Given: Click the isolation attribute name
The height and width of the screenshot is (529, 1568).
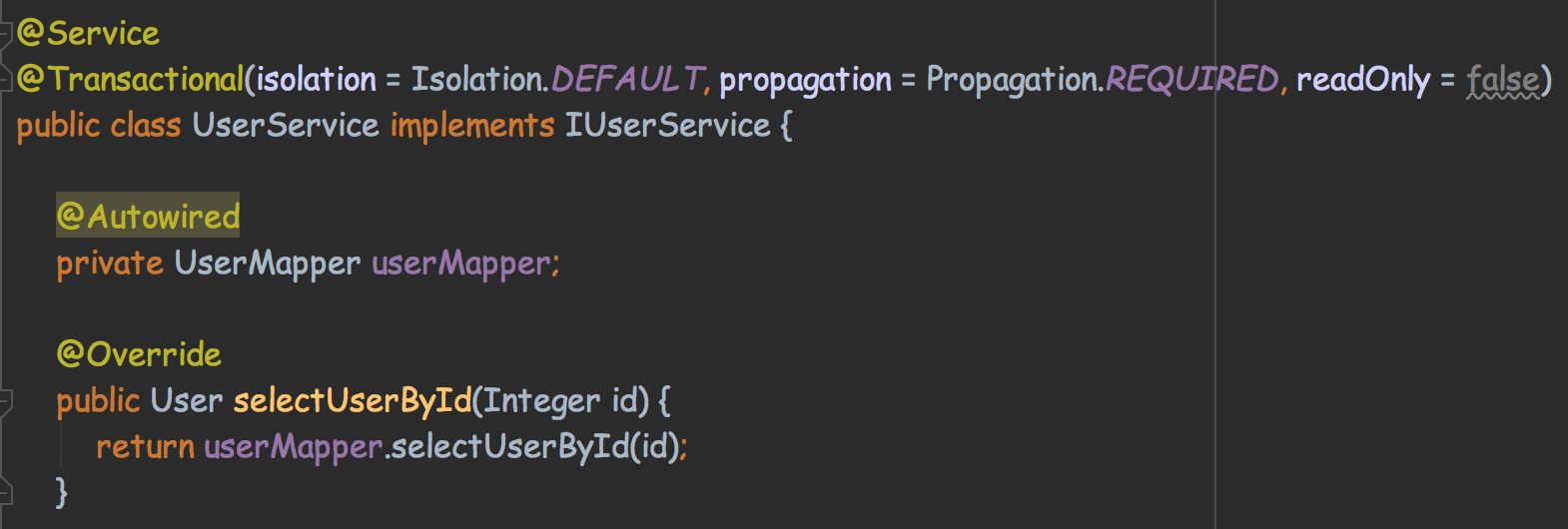Looking at the screenshot, I should click(x=317, y=79).
